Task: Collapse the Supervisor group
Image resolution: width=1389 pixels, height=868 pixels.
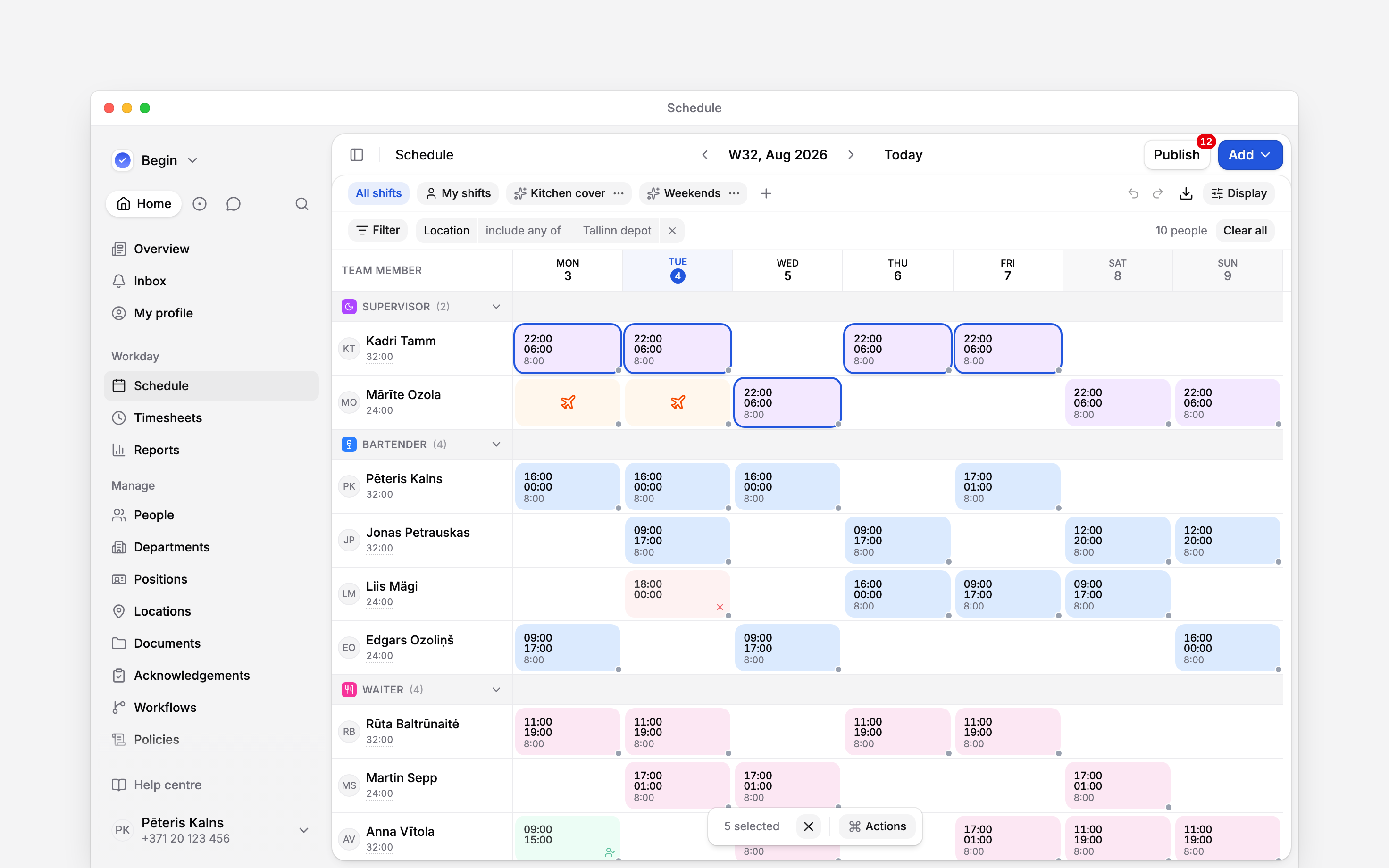Action: coord(496,307)
